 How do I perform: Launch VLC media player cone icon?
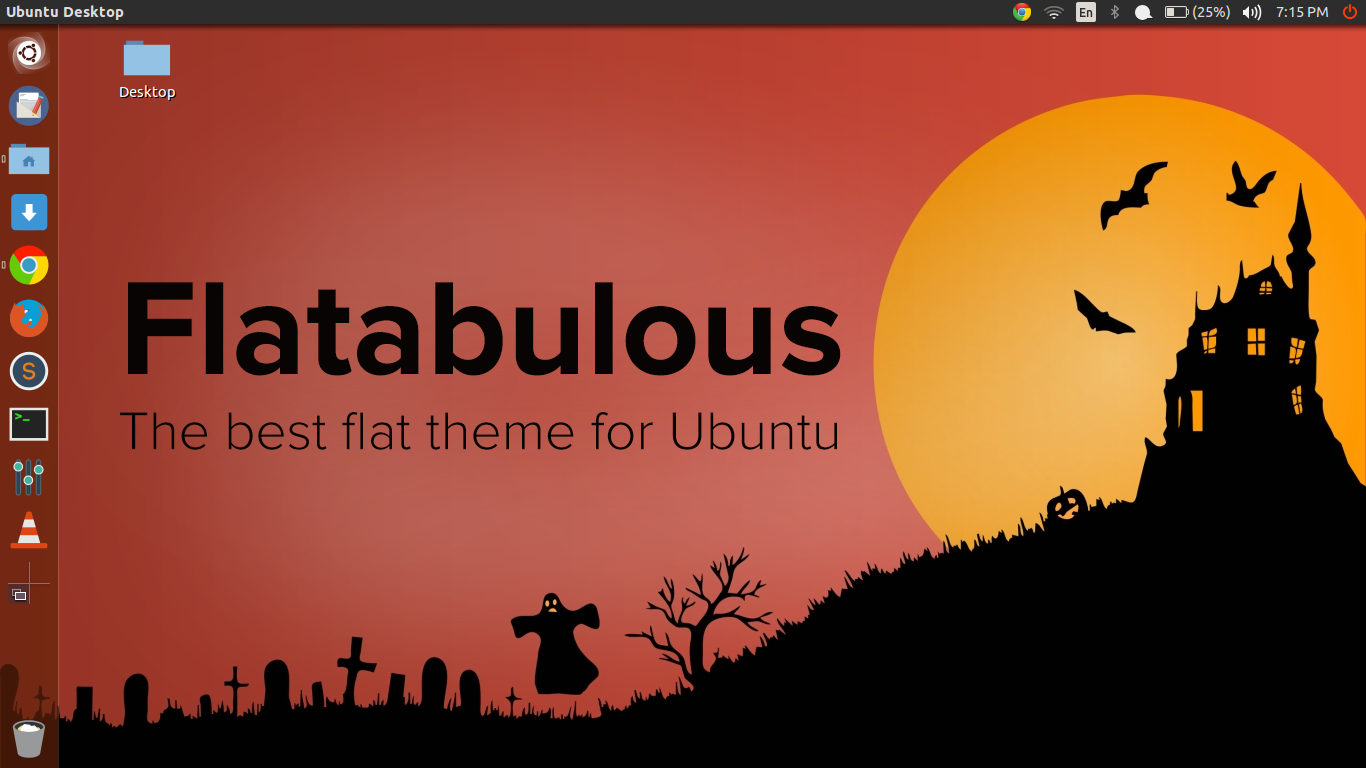coord(29,530)
